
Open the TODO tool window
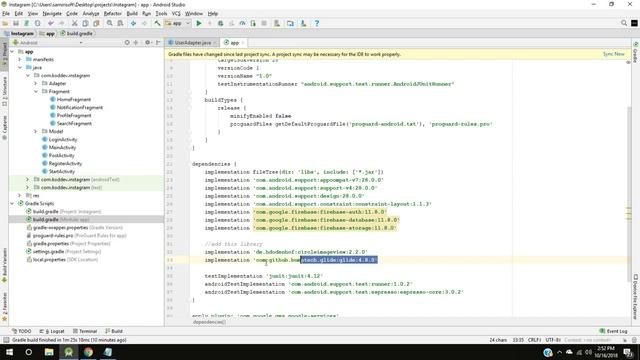(x=21, y=331)
